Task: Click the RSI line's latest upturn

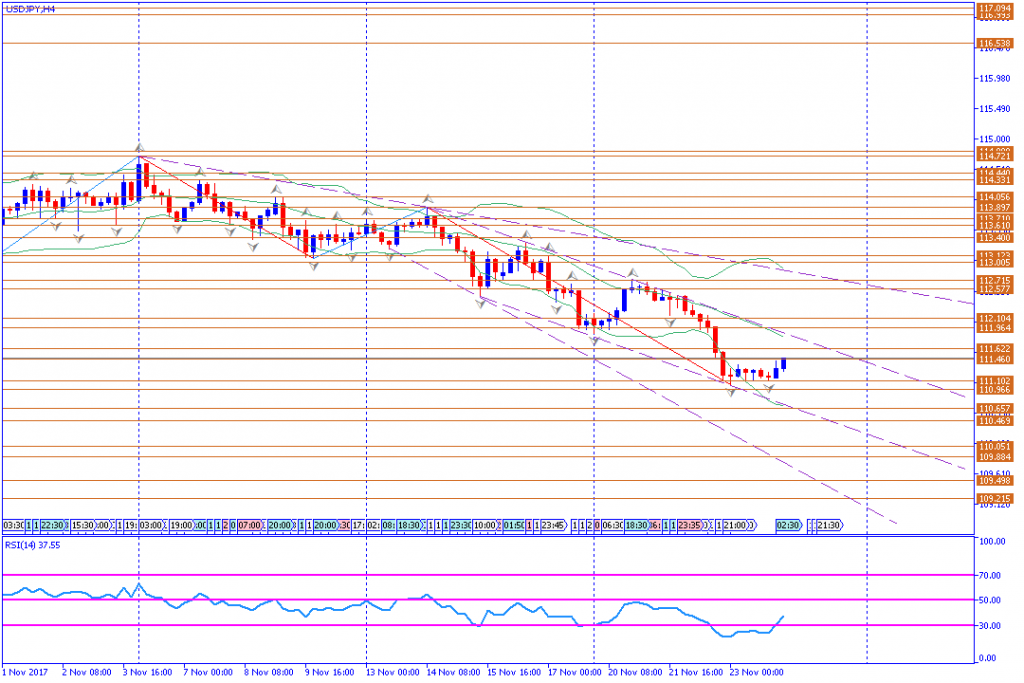Action: tap(782, 618)
